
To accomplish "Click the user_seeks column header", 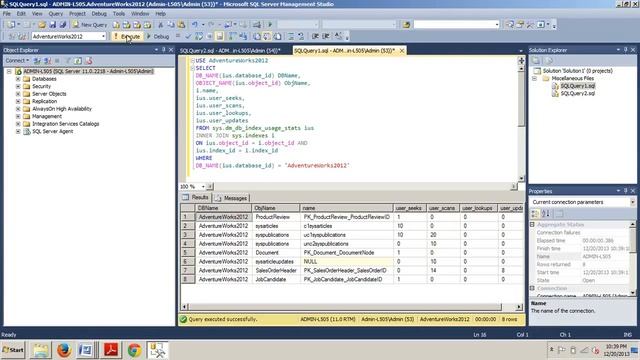I will coord(410,208).
